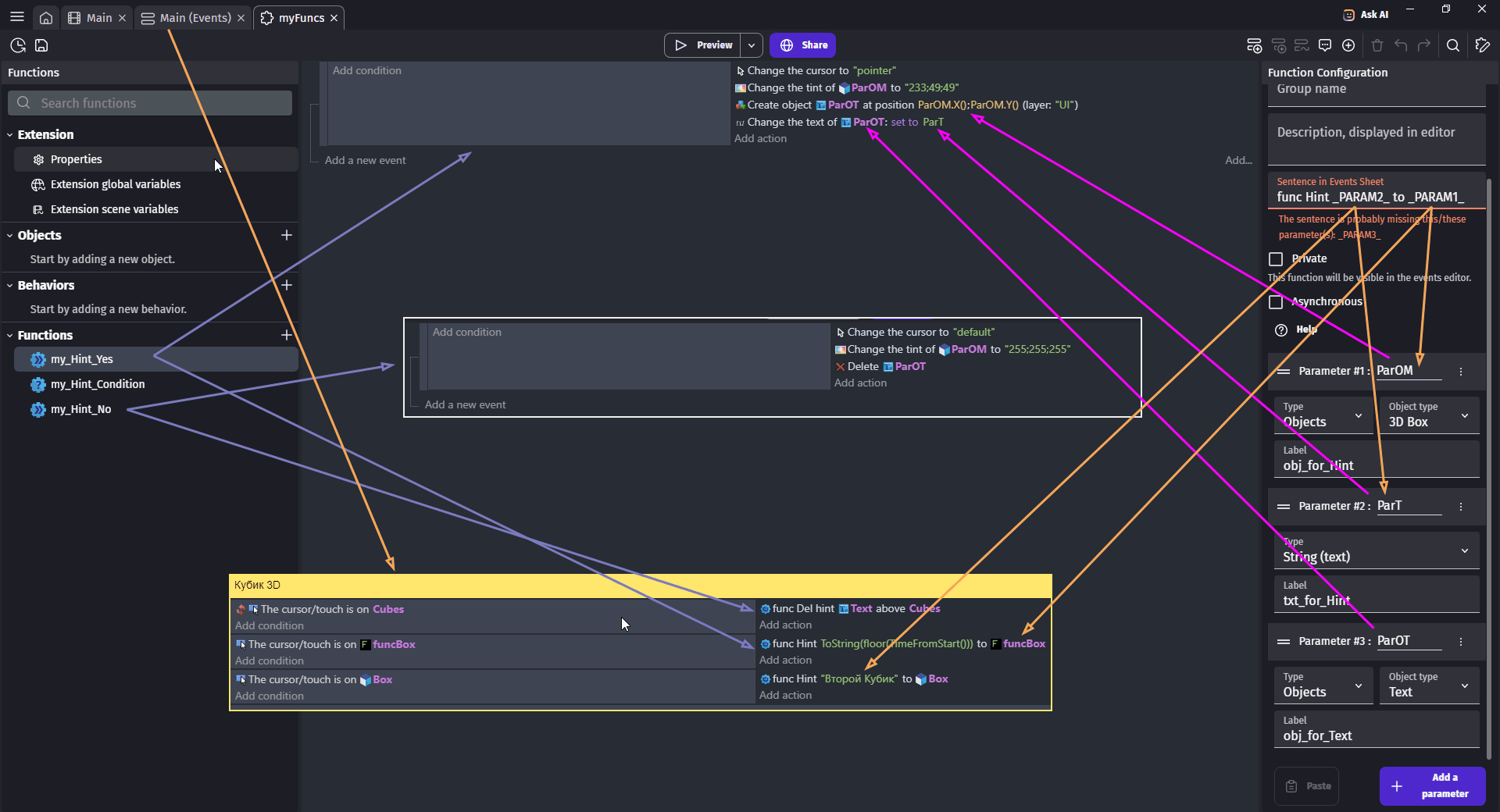This screenshot has width=1500, height=812.
Task: Click the delete trash icon in toolbar
Action: tap(1377, 45)
